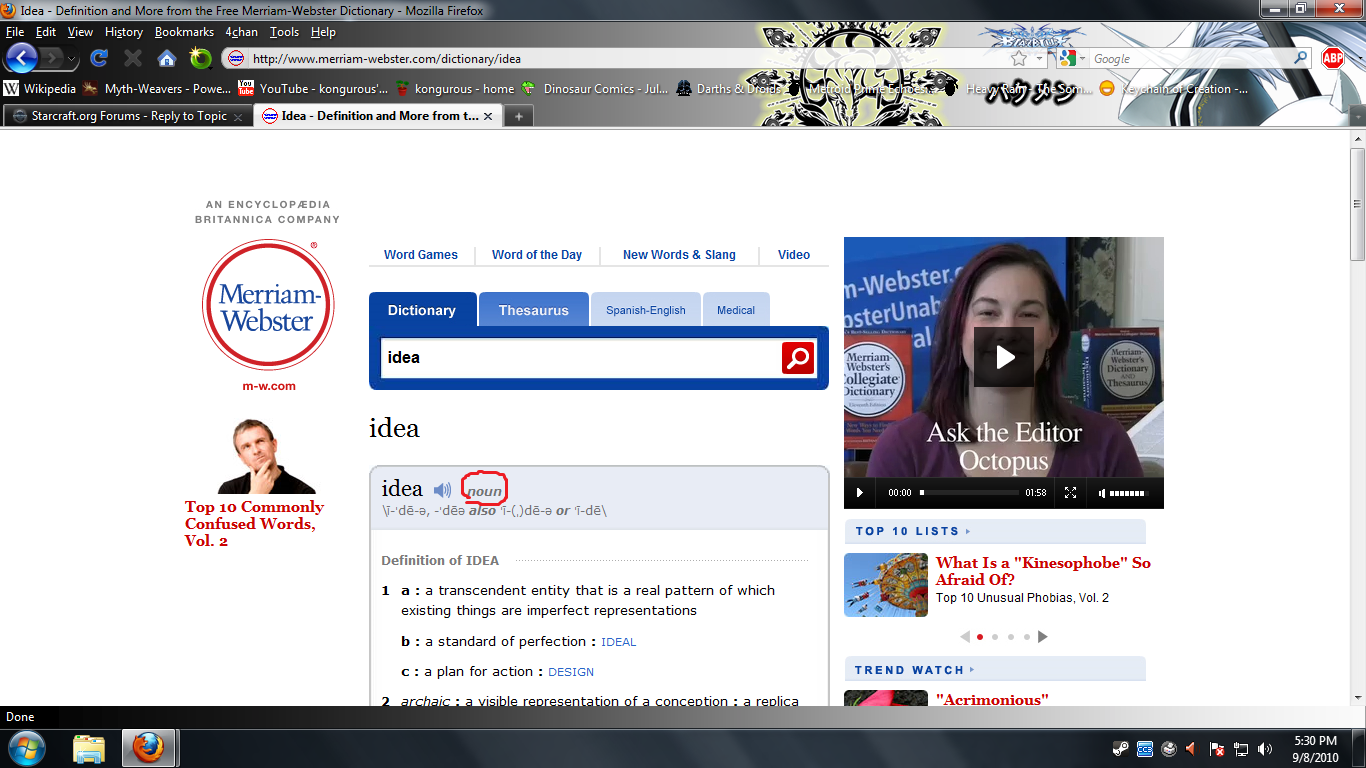Screen dimensions: 1366x768
Task: Open the Action Center flag icon
Action: (x=1217, y=748)
